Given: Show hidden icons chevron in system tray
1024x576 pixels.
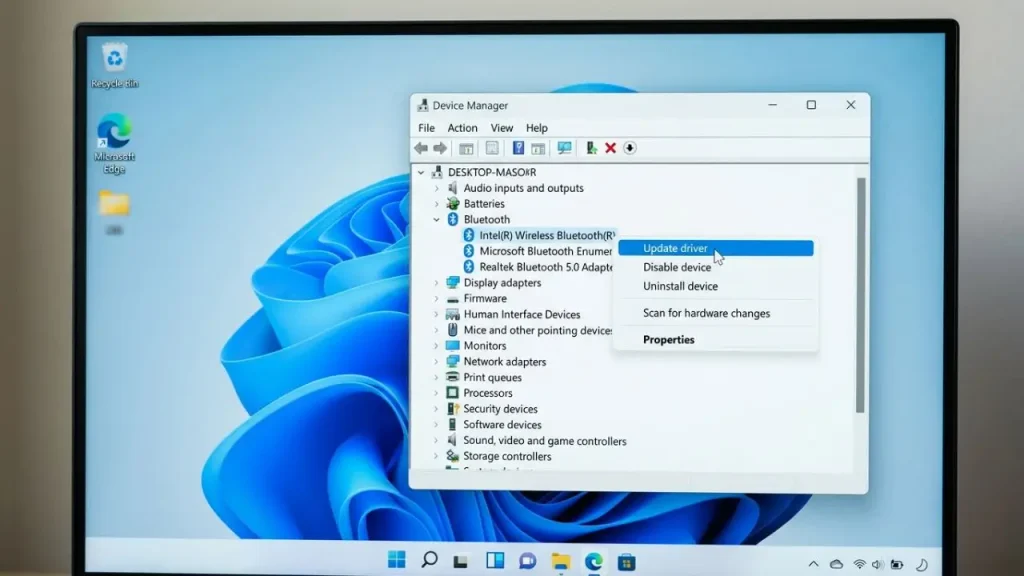Looking at the screenshot, I should (x=813, y=564).
